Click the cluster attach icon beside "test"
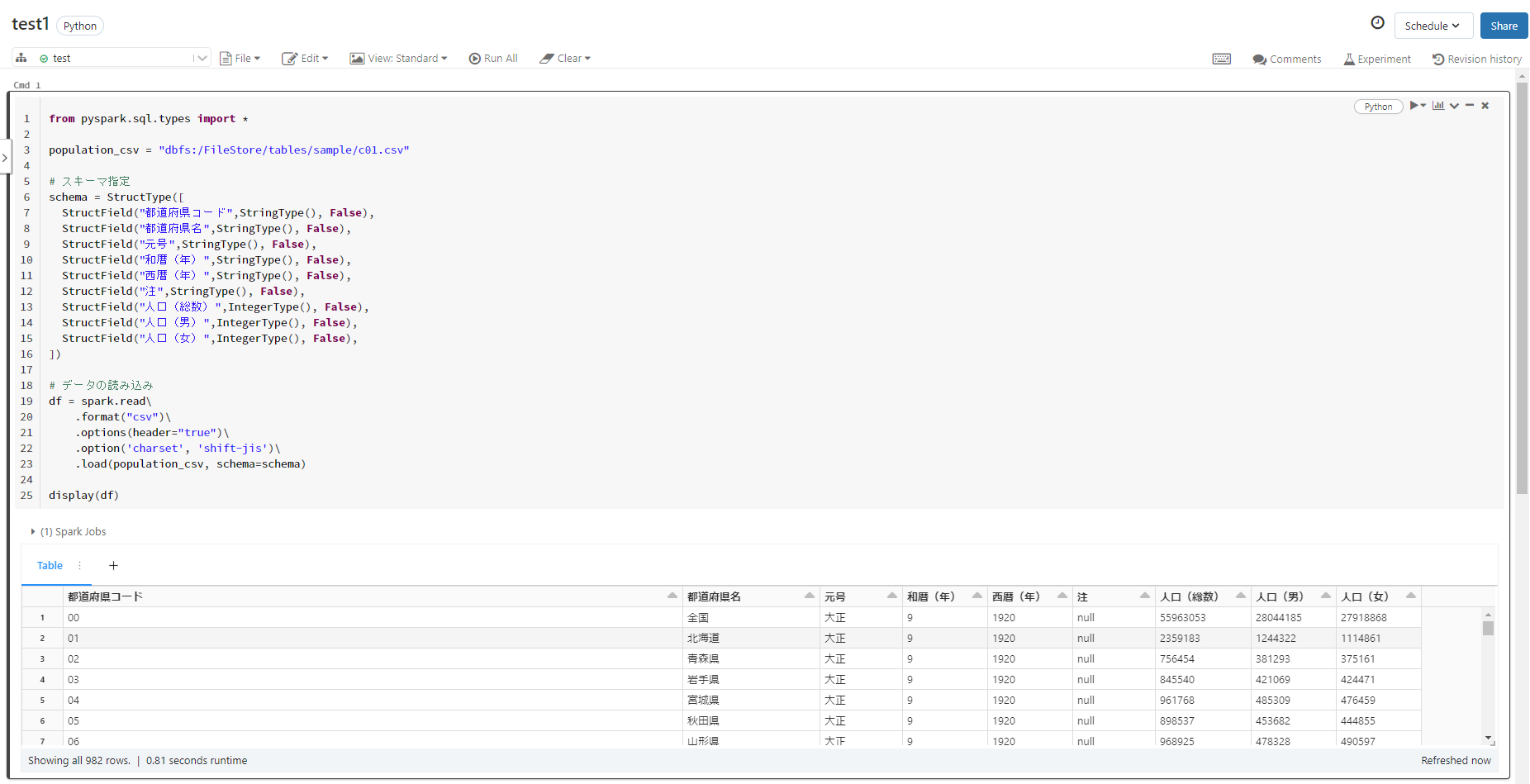The image size is (1530, 784). [x=21, y=57]
